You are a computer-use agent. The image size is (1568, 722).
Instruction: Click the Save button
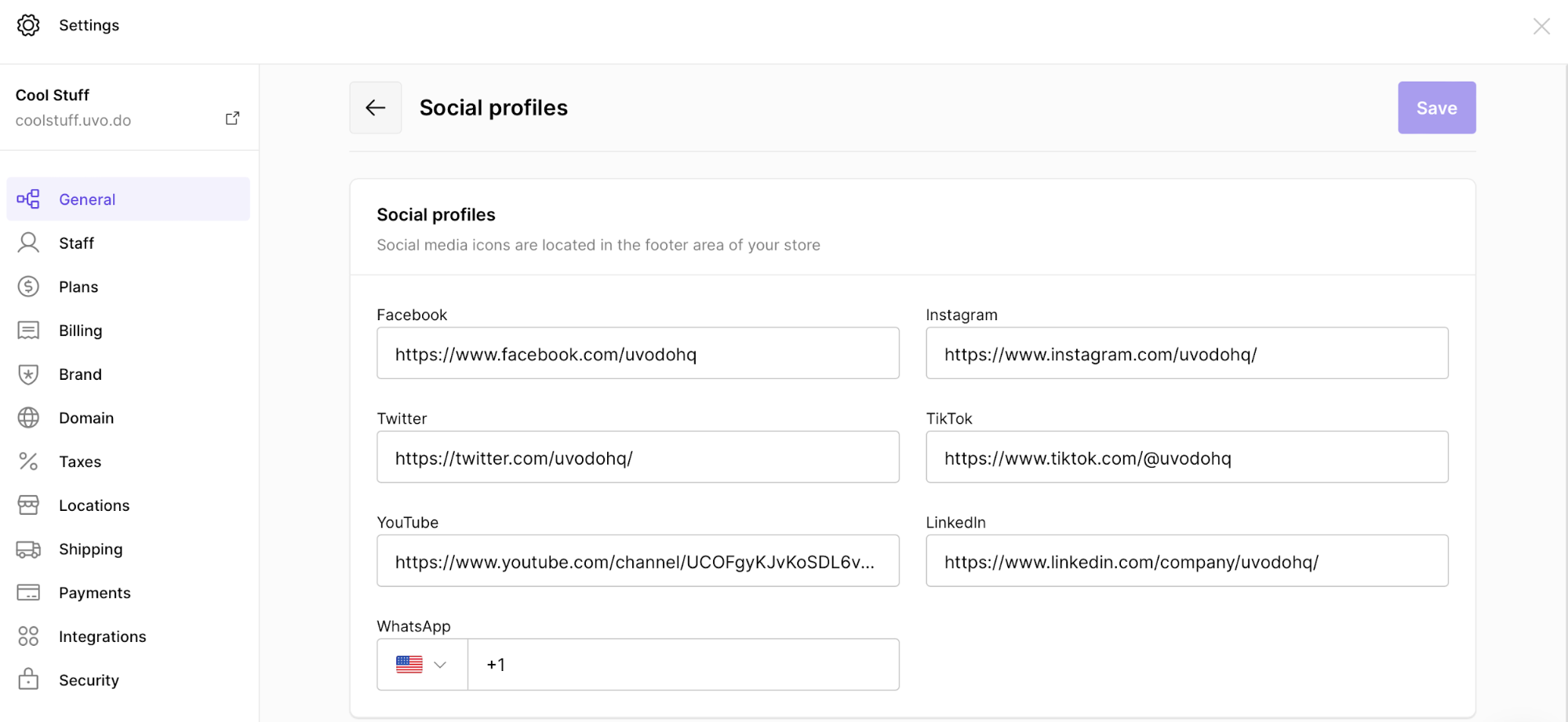tap(1435, 108)
